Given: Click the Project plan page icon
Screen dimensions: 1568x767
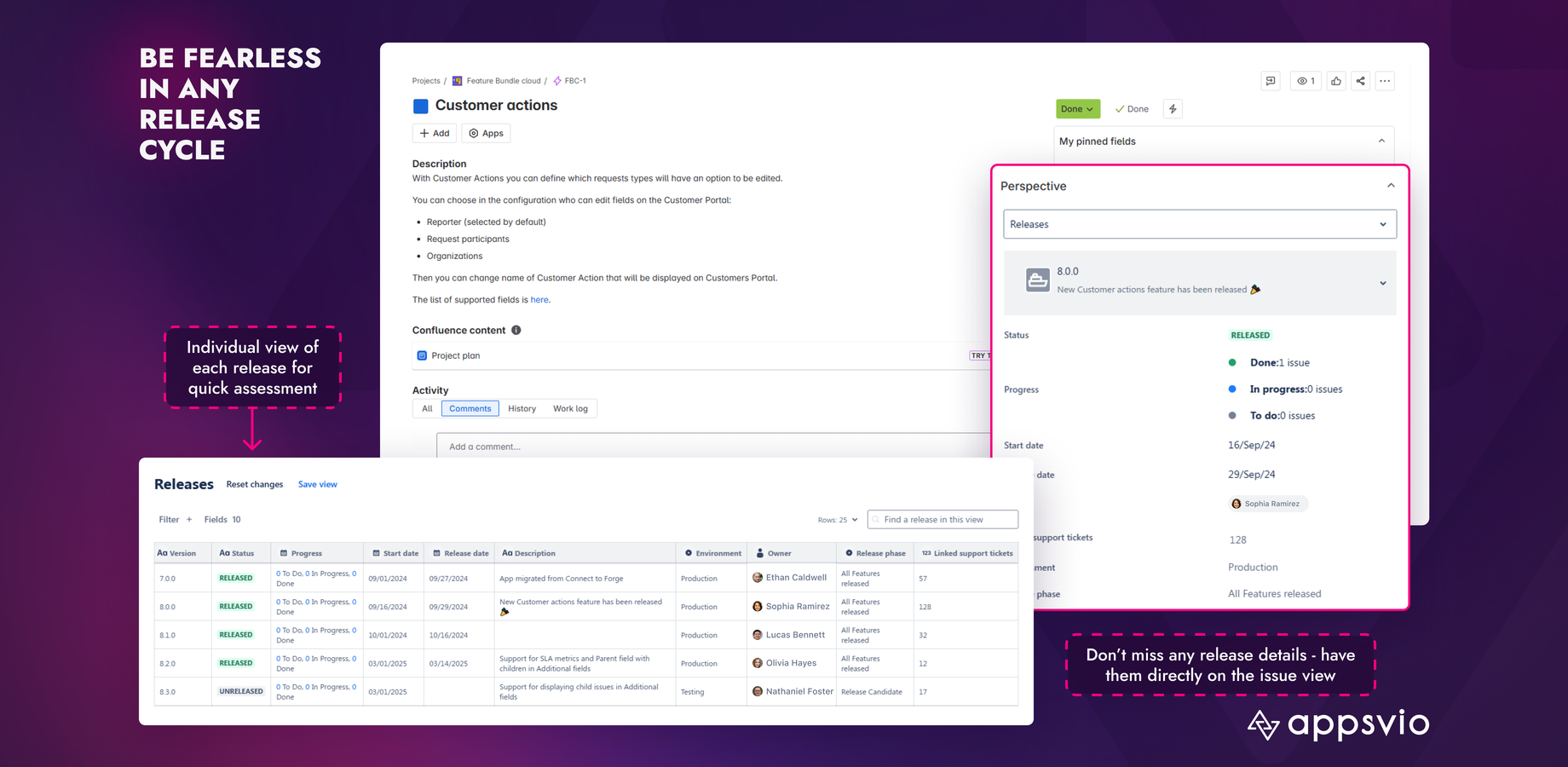Looking at the screenshot, I should pyautogui.click(x=422, y=355).
